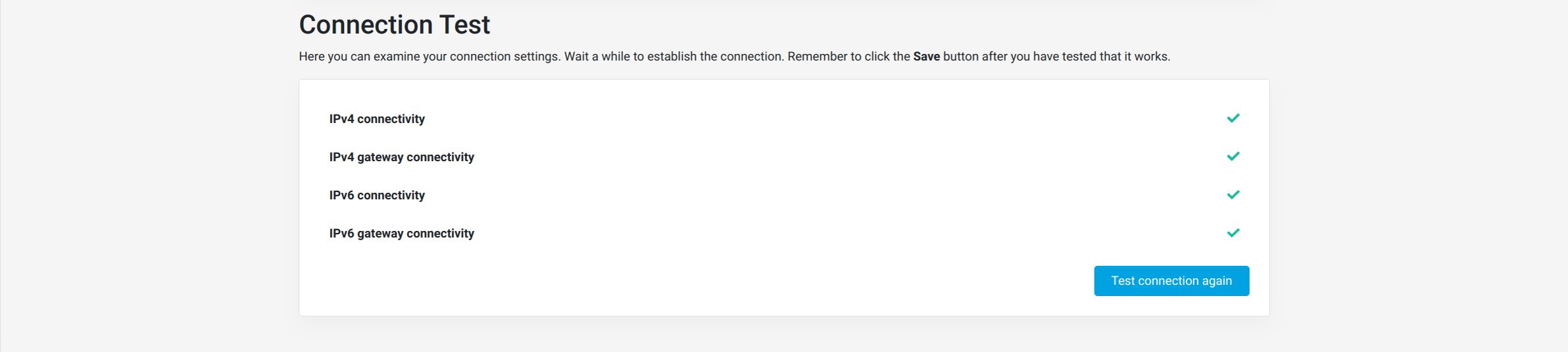Select the IPv4 connectivity label
The height and width of the screenshot is (352, 1568).
(377, 119)
